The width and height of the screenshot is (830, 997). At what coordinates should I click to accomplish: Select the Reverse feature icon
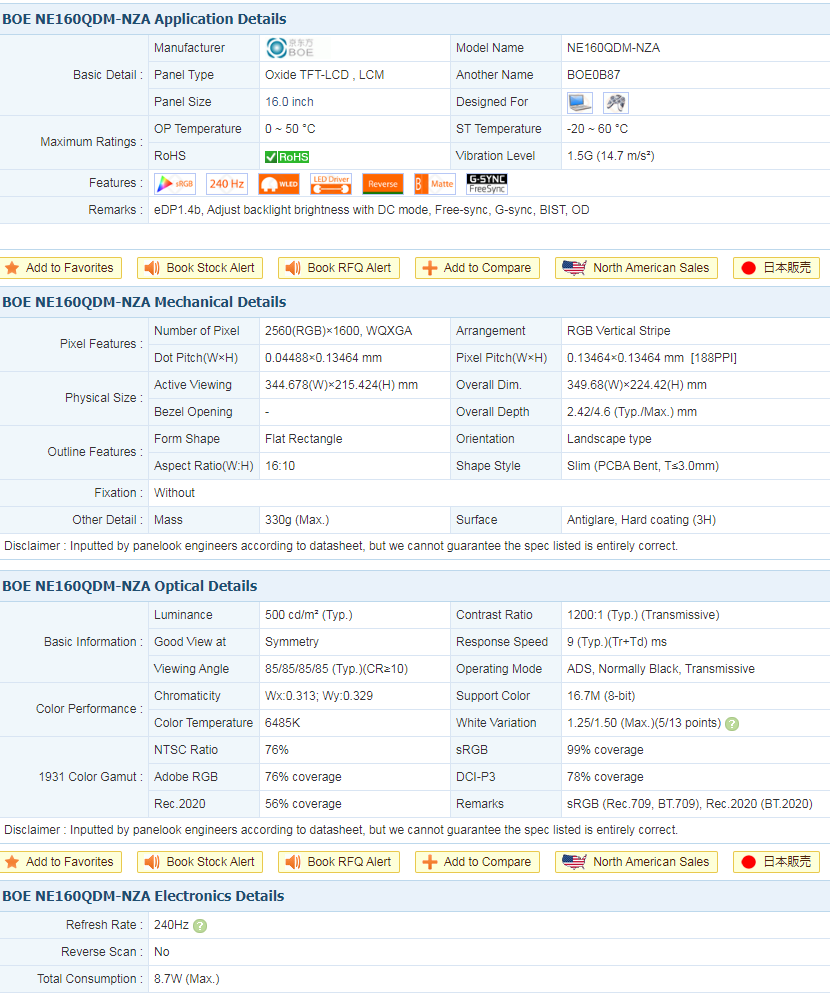(x=383, y=184)
